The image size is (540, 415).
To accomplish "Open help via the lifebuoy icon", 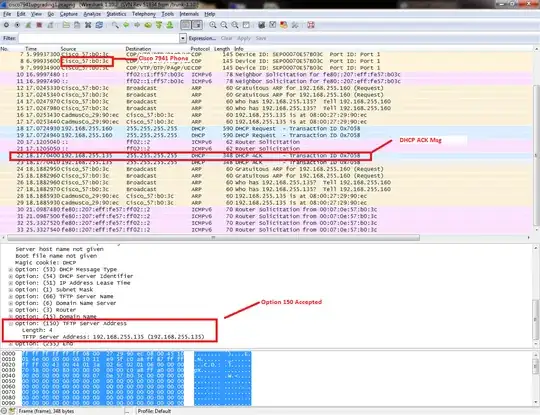I will click(311, 25).
